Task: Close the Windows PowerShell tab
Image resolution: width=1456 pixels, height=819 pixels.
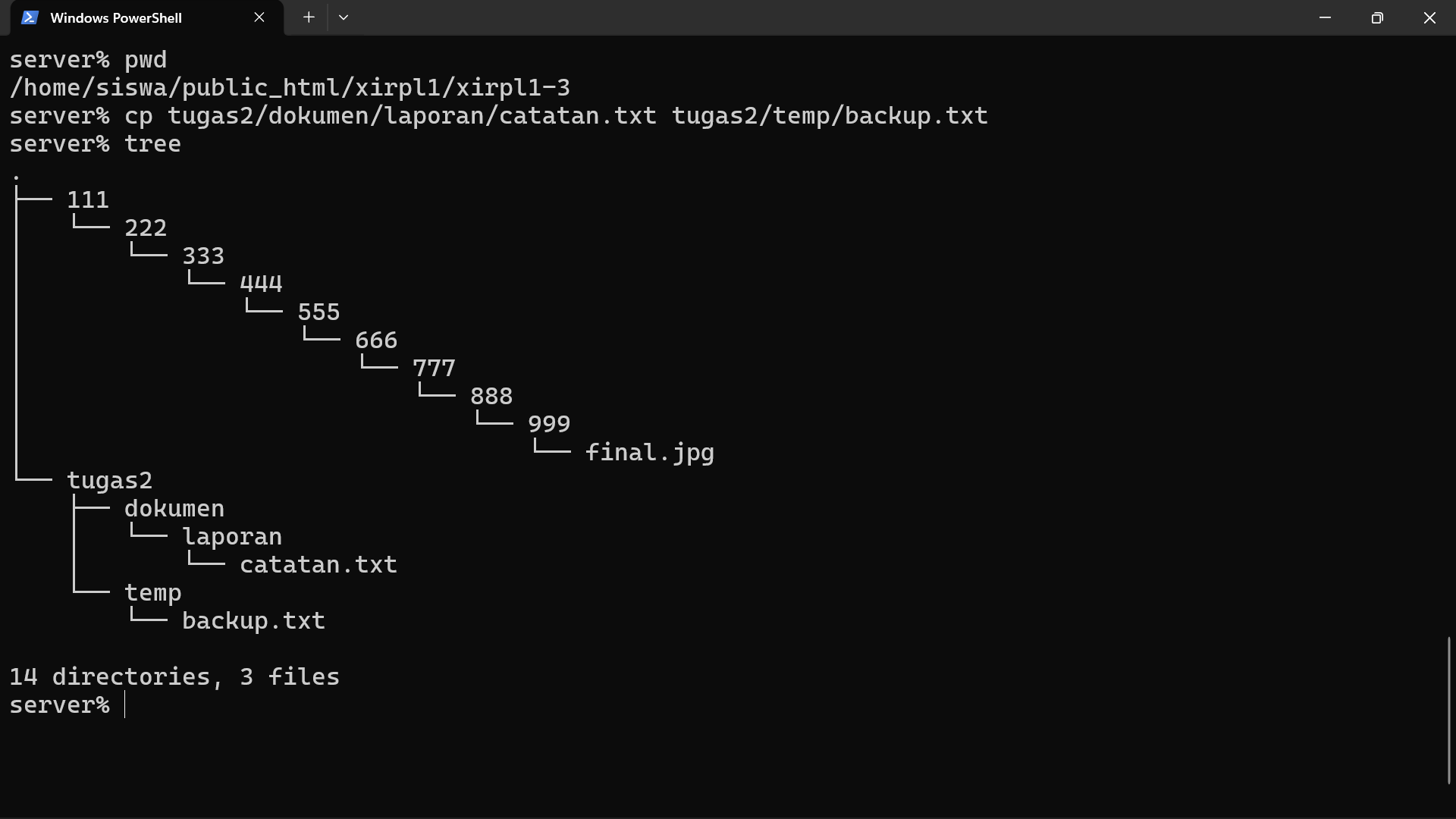Action: point(259,17)
